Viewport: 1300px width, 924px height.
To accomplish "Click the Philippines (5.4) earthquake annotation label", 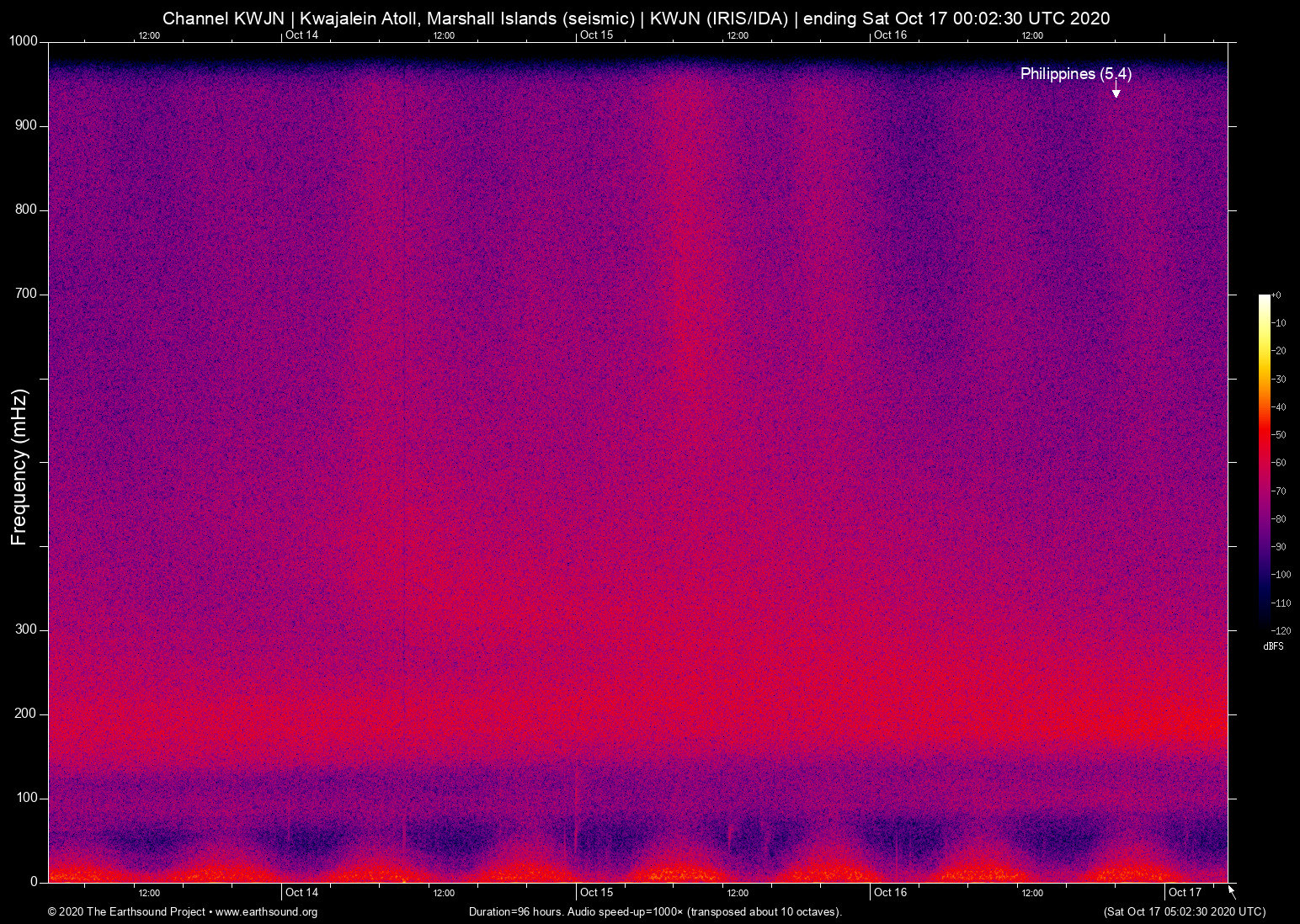I will click(1075, 74).
